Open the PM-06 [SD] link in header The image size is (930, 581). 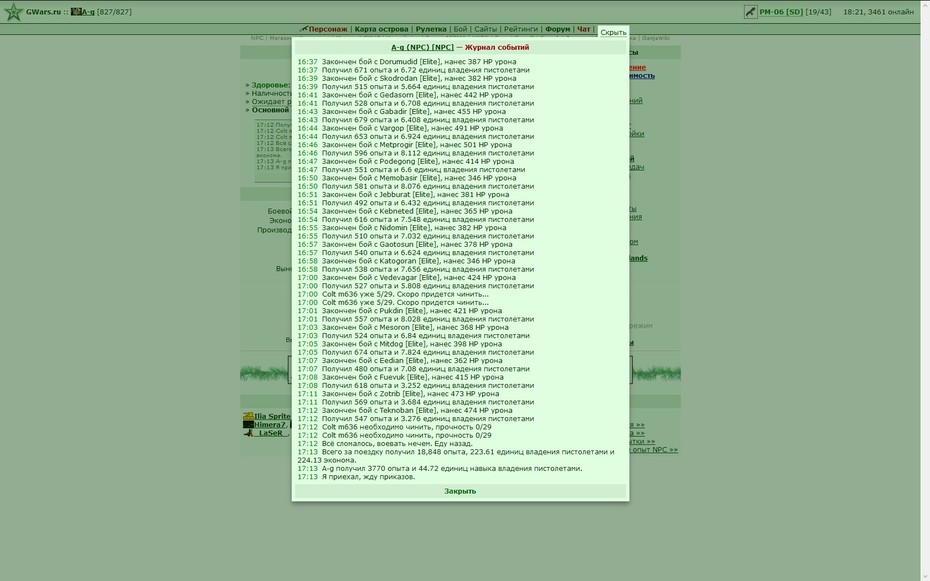click(781, 12)
